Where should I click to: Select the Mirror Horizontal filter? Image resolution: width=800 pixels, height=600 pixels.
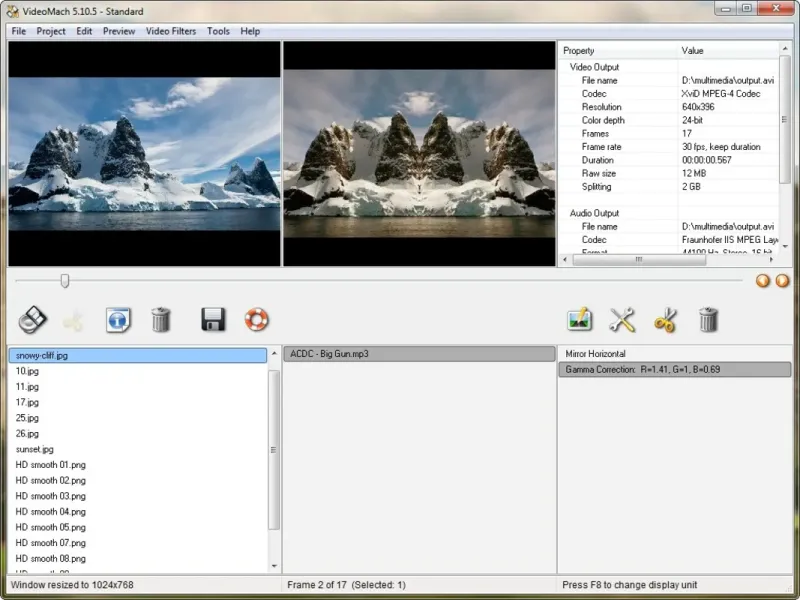596,354
